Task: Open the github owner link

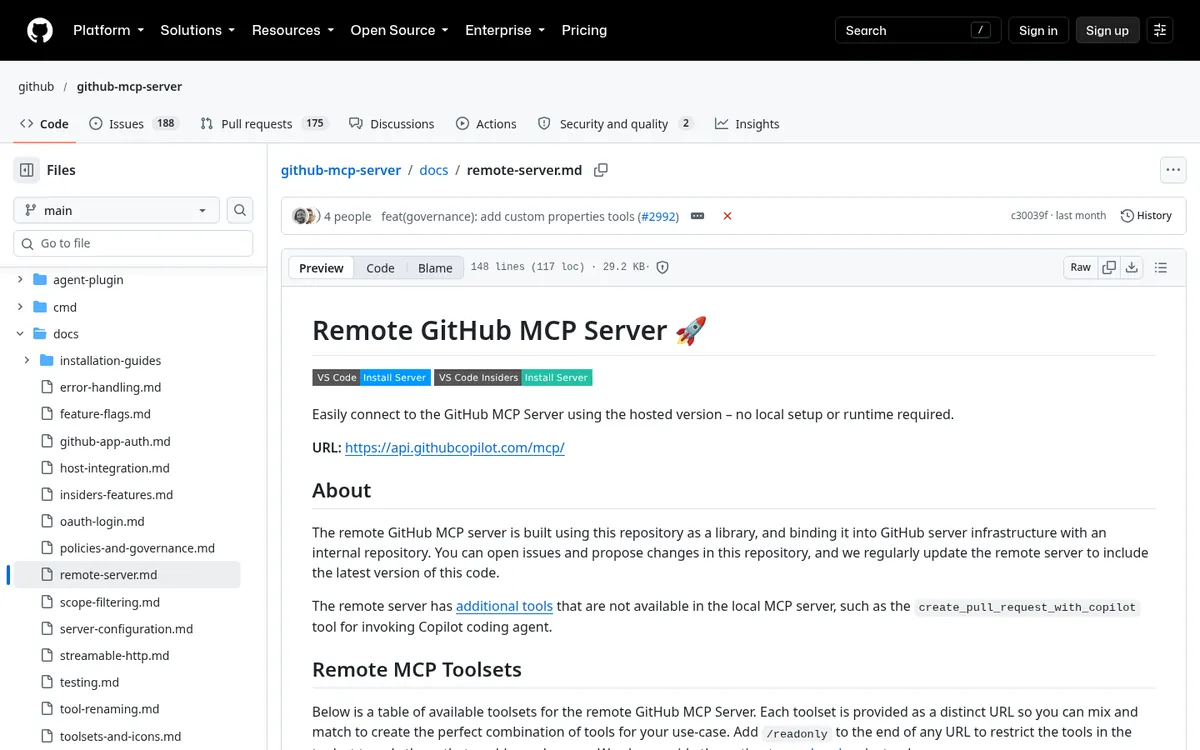Action: (36, 86)
